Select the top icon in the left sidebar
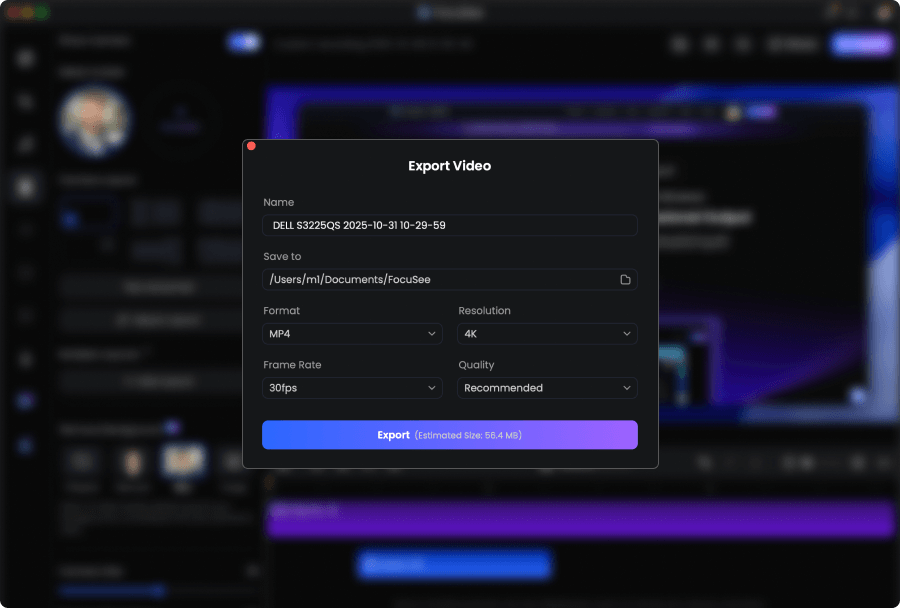This screenshot has height=608, width=900. 27,58
